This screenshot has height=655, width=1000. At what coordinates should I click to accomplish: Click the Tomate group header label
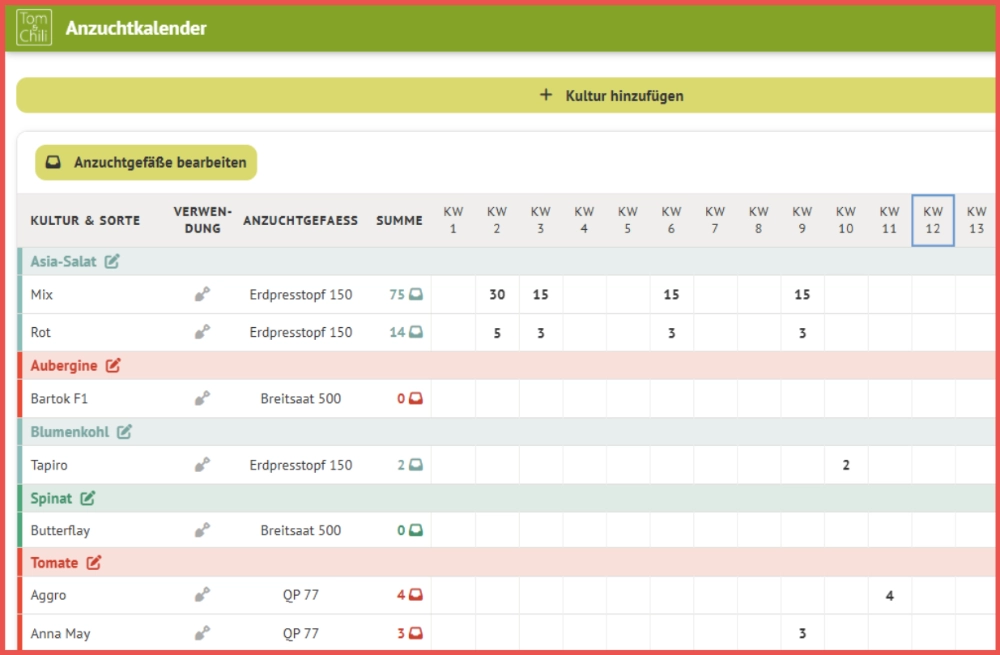54,563
